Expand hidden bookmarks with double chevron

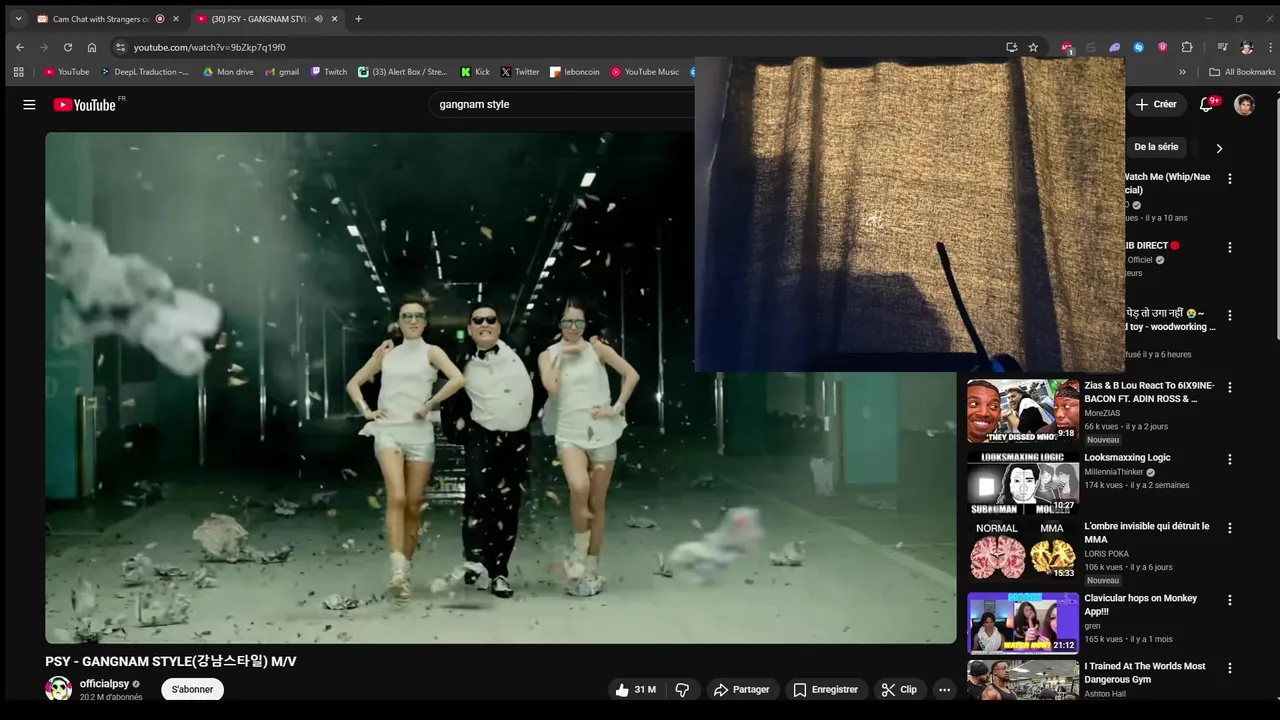(1182, 72)
